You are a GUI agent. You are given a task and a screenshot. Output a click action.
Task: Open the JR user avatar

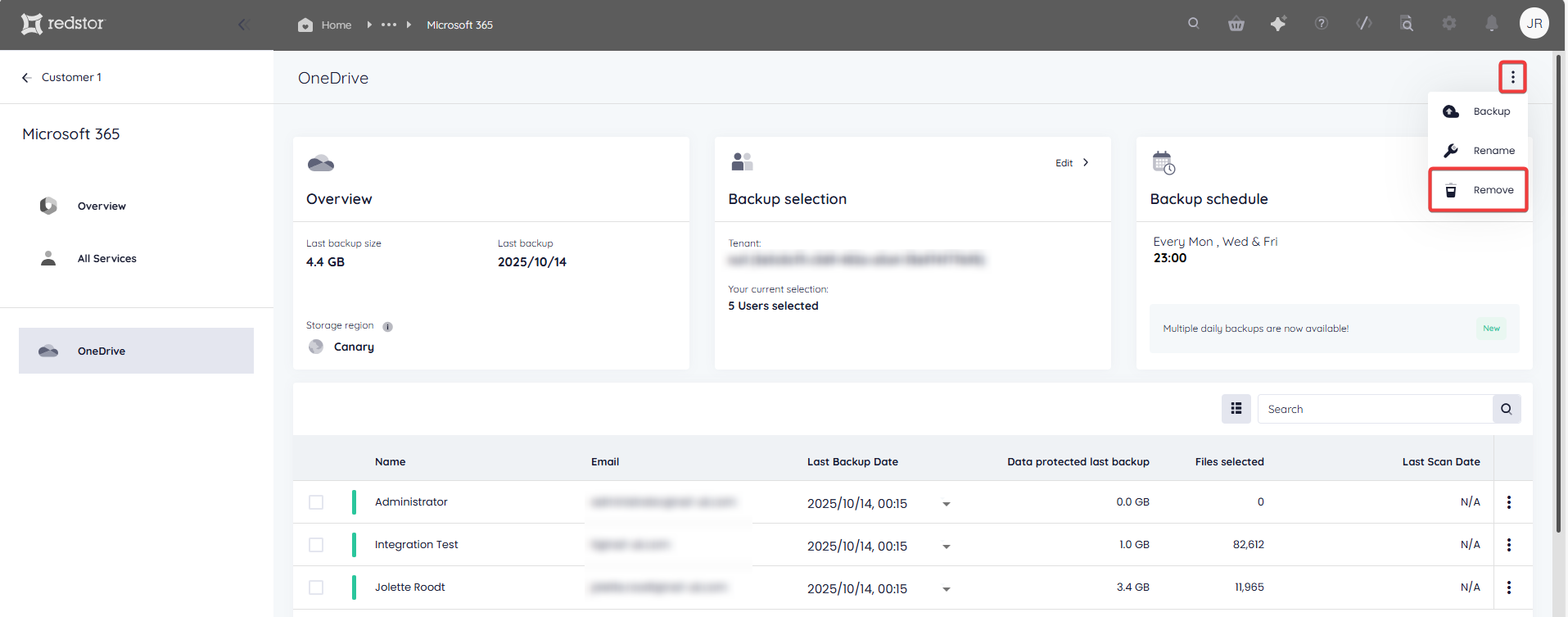coord(1534,24)
